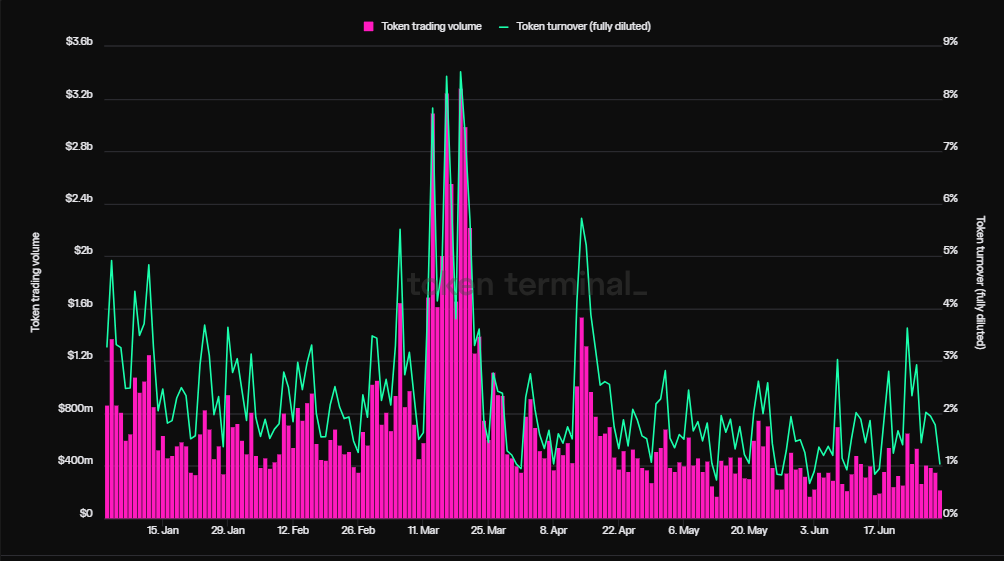Select the $1.2b left axis label

(81, 355)
